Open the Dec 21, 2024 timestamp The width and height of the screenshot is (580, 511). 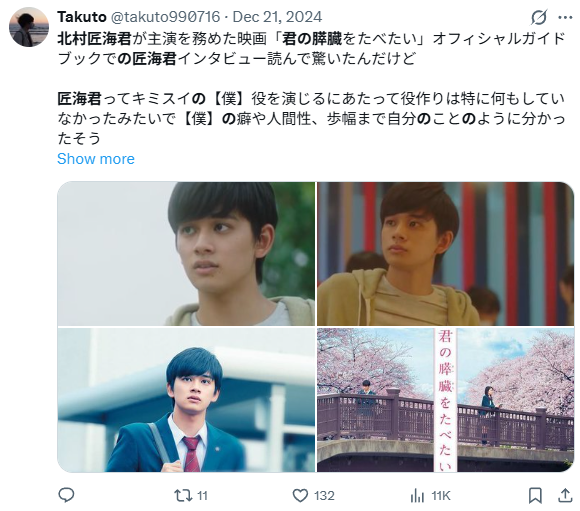coord(277,17)
